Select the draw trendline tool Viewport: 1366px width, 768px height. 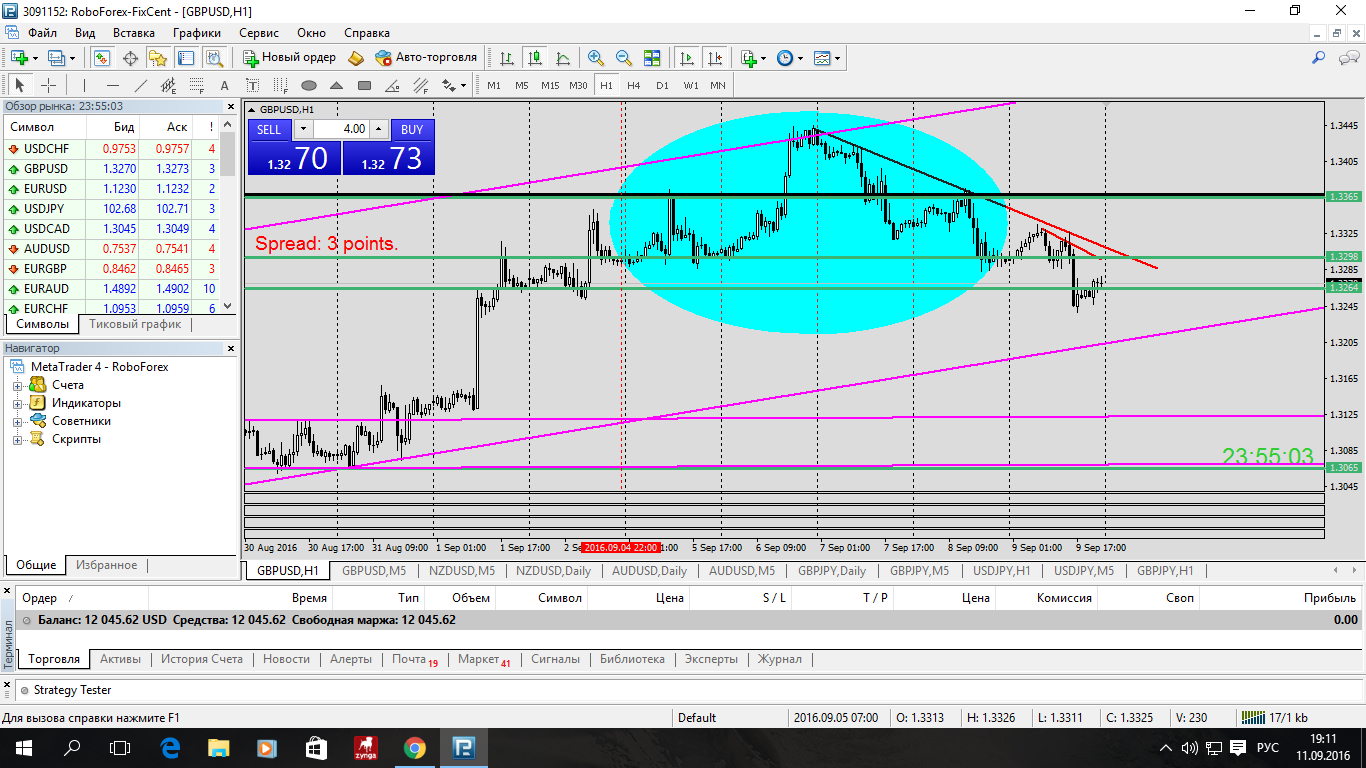click(x=141, y=85)
